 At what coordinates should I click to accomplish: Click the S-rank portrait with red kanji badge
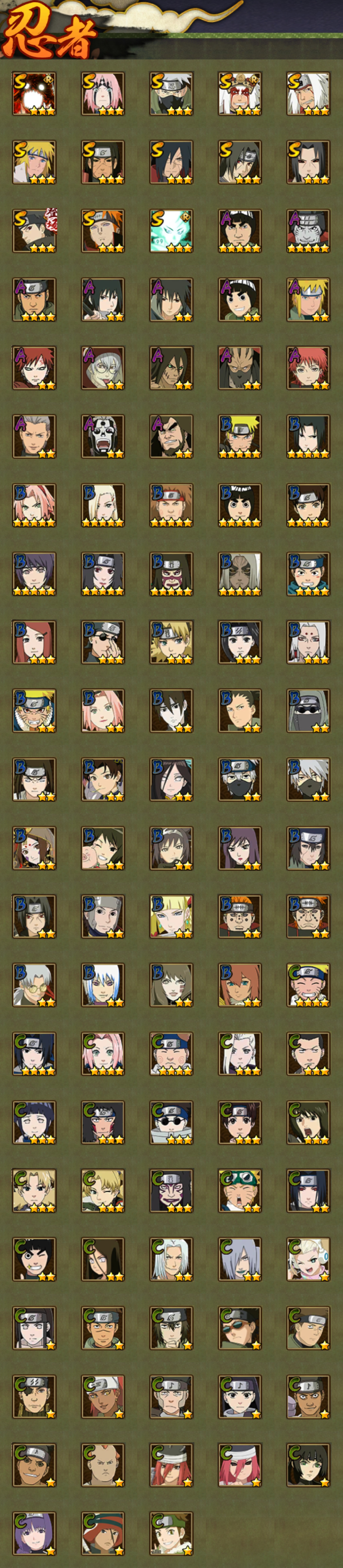tap(34, 231)
